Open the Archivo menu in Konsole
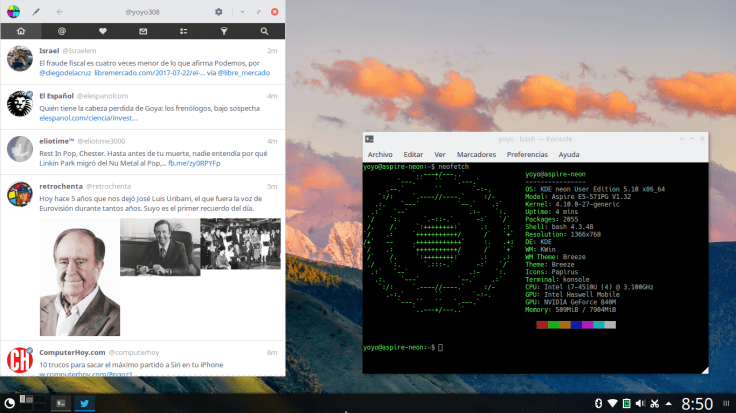 [x=380, y=155]
